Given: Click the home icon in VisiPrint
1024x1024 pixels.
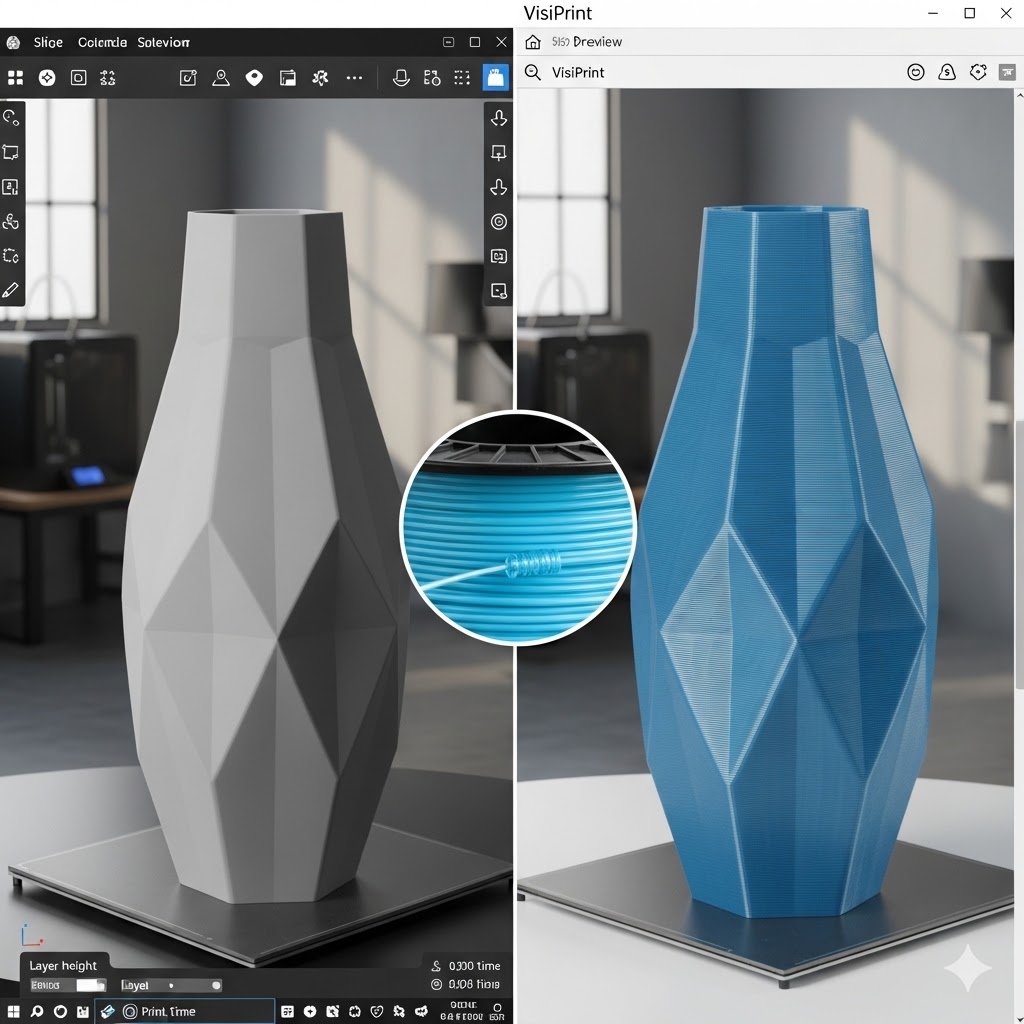Looking at the screenshot, I should click(533, 42).
